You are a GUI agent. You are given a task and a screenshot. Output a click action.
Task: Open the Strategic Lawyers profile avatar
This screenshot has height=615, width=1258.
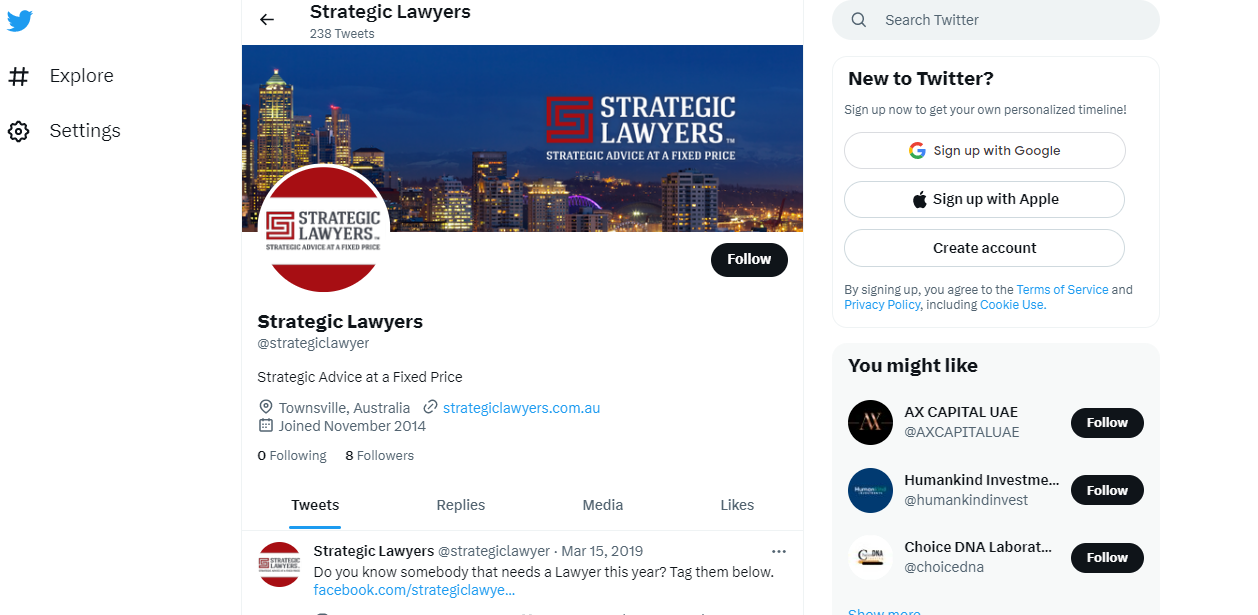click(x=323, y=228)
